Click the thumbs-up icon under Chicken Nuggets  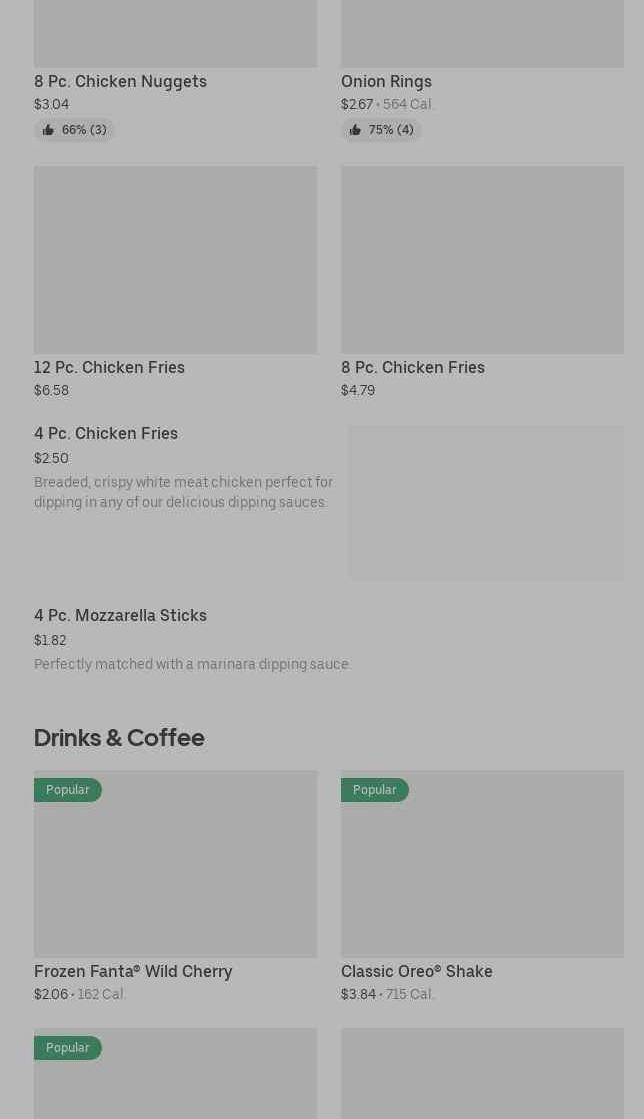click(48, 130)
